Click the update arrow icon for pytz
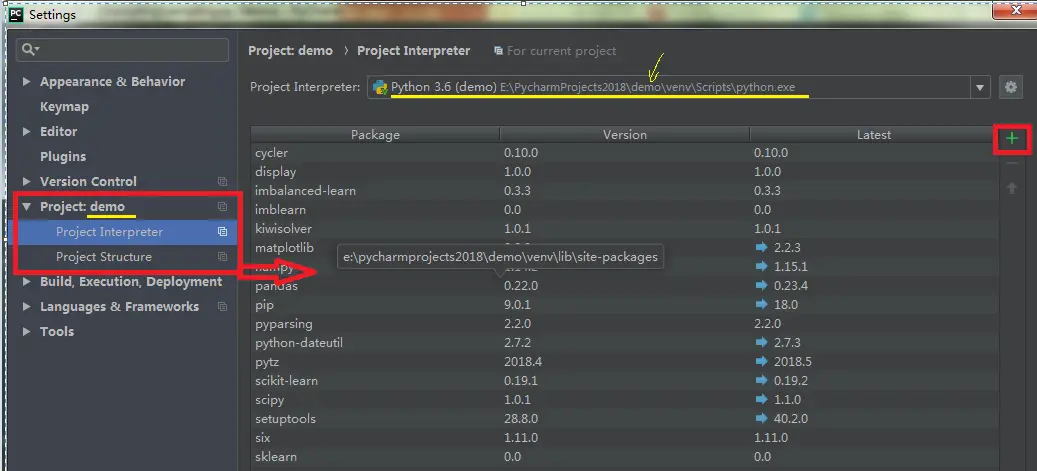The width and height of the screenshot is (1037, 471). (762, 362)
